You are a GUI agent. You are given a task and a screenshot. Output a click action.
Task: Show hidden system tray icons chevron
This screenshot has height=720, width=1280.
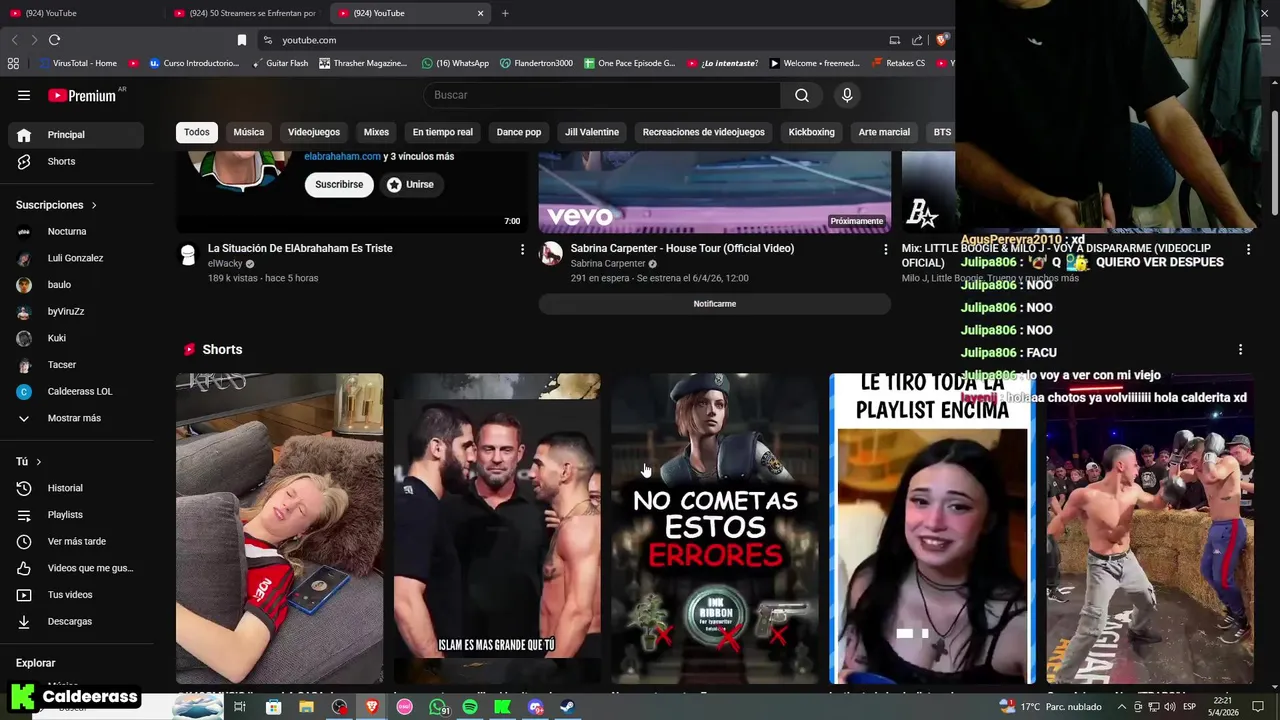[x=1122, y=707]
